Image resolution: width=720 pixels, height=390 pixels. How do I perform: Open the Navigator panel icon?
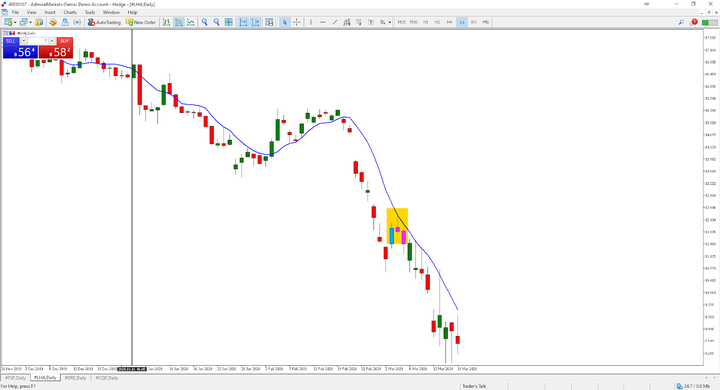tap(65, 22)
